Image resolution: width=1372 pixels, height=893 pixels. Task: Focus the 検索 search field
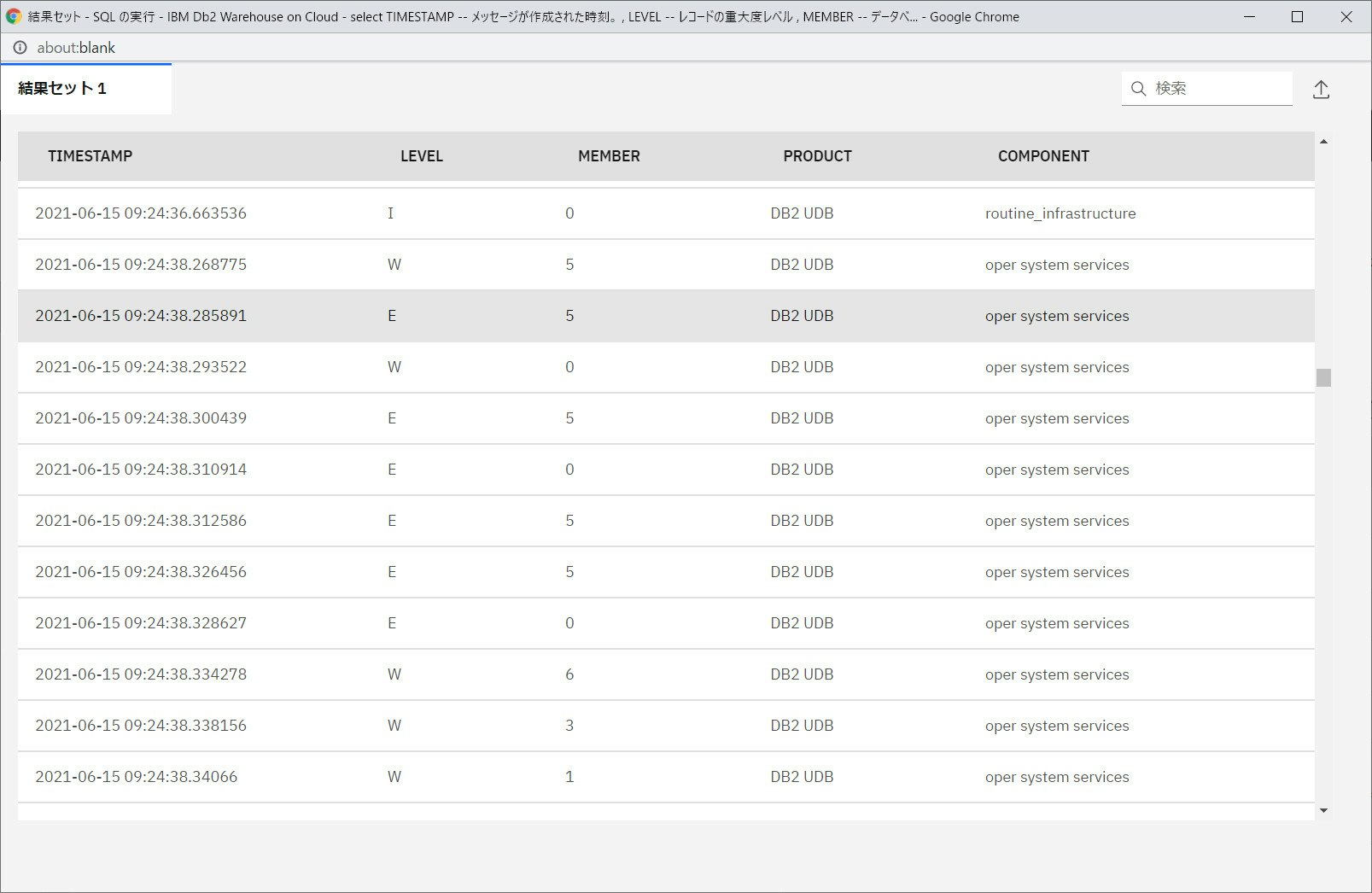point(1207,88)
